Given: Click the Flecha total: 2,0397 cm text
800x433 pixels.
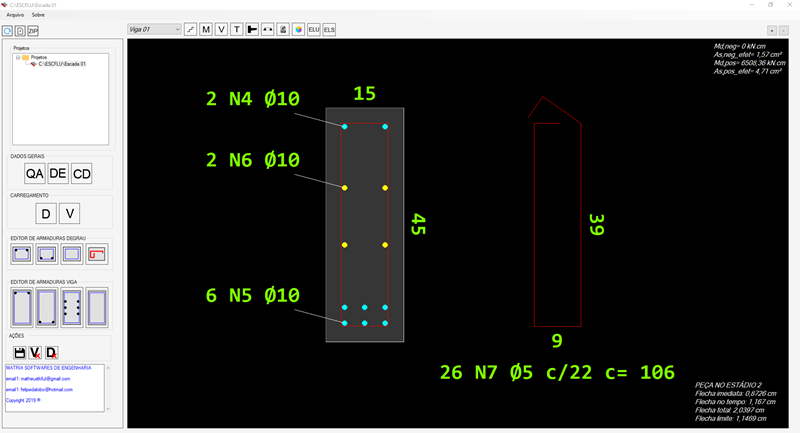Looking at the screenshot, I should (x=730, y=410).
